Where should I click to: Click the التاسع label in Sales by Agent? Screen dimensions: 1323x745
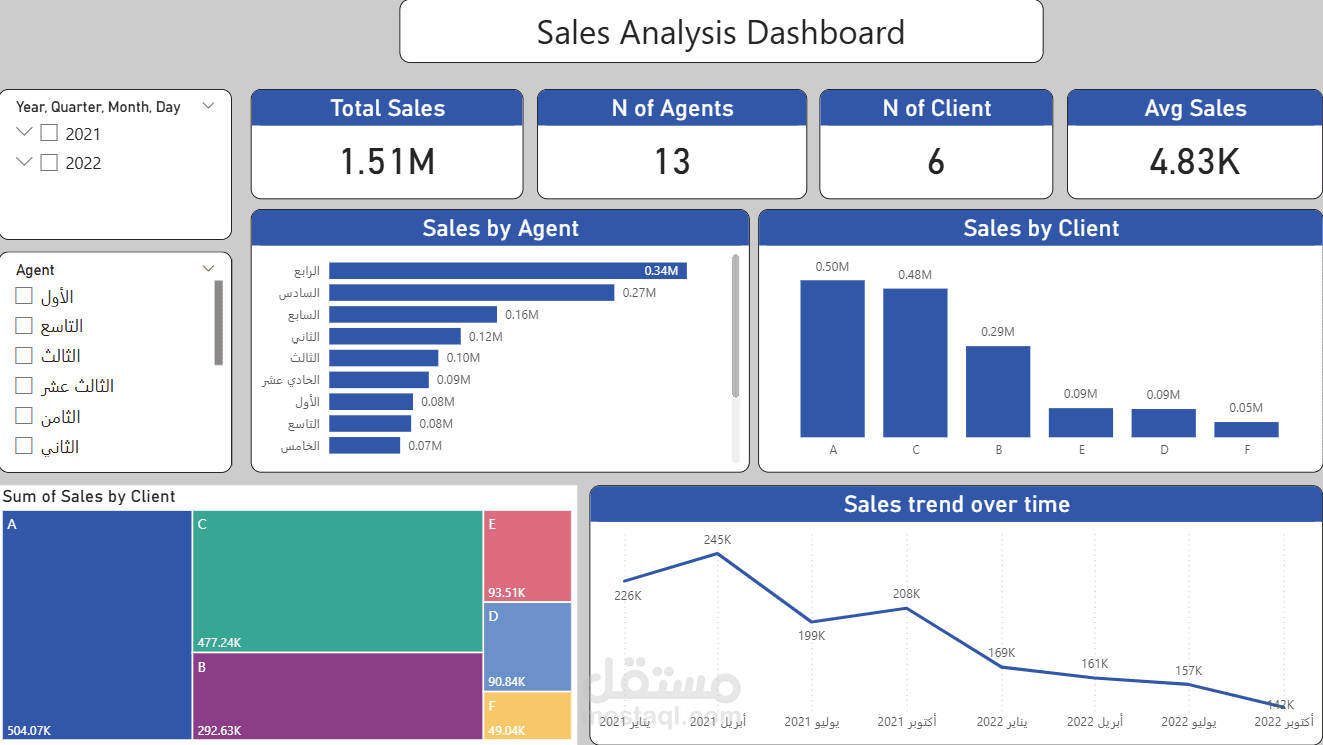click(x=304, y=424)
